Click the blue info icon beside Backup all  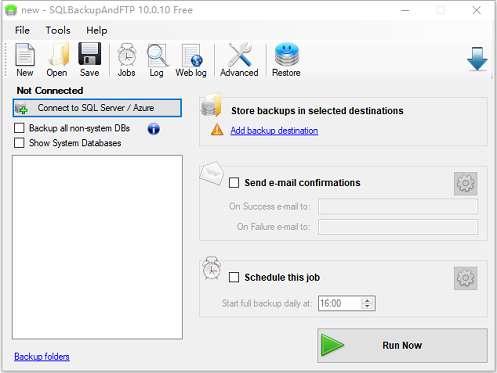pos(153,129)
